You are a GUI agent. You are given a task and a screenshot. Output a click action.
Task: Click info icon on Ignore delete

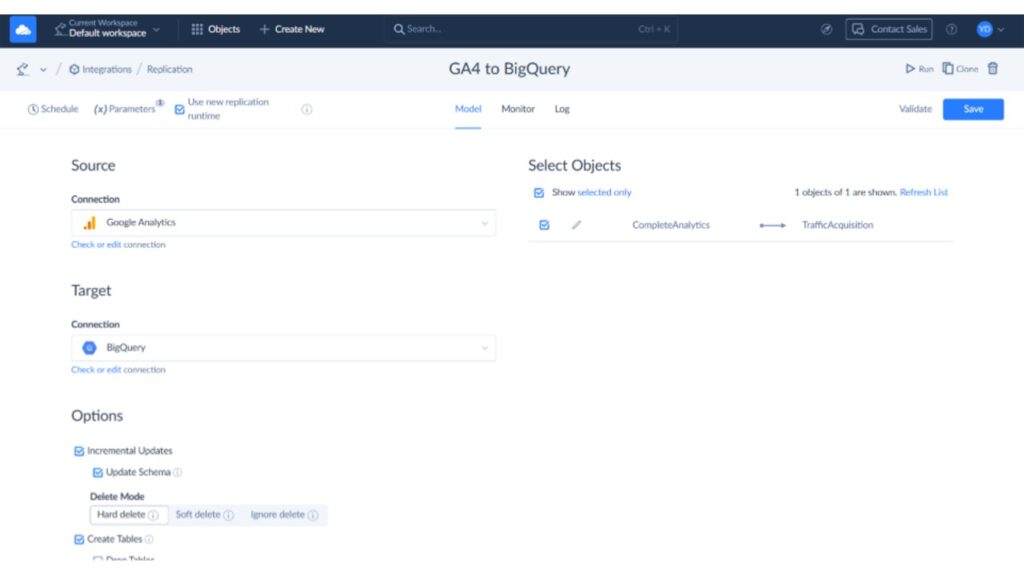pyautogui.click(x=313, y=515)
